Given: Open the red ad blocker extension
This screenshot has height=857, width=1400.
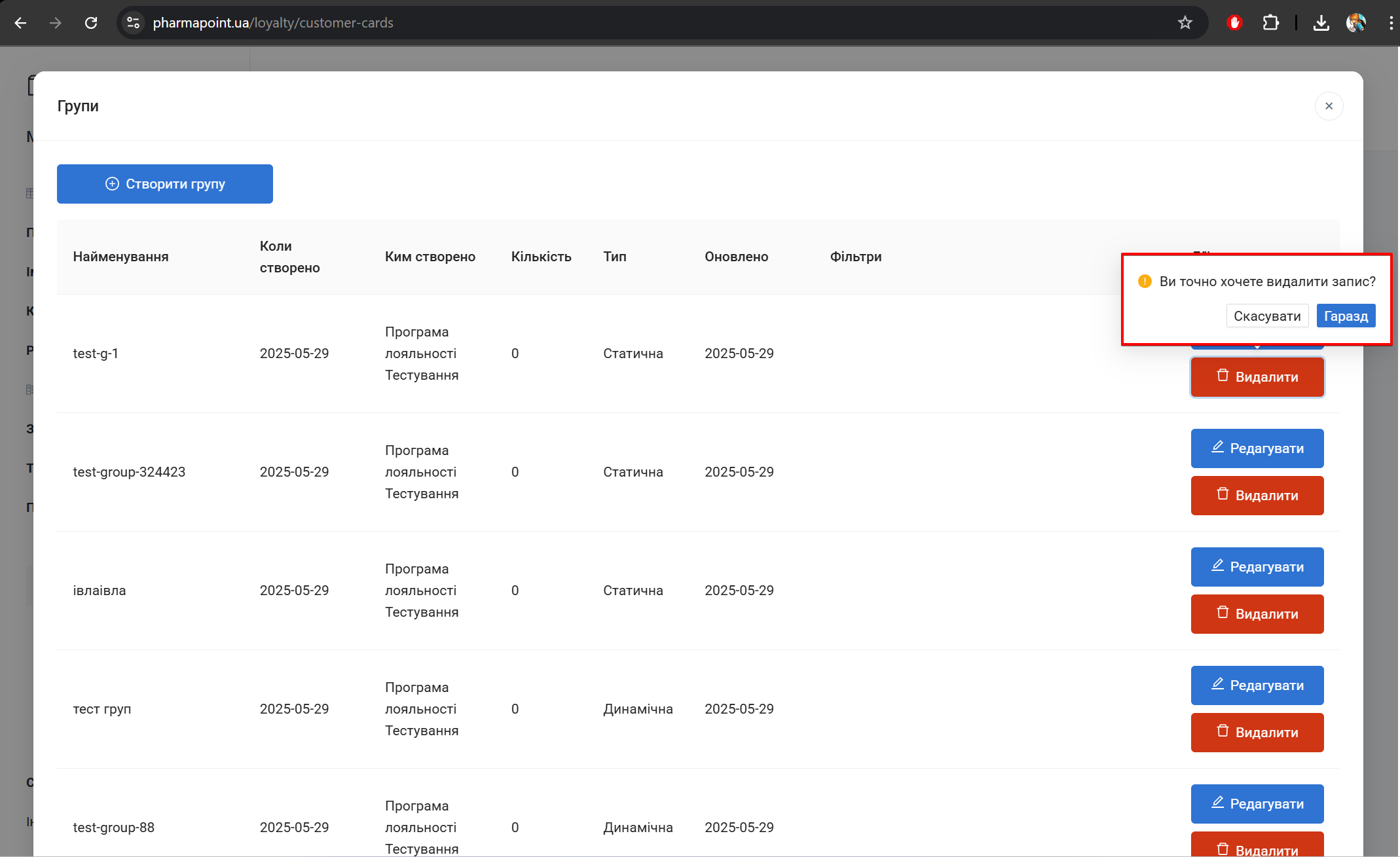Looking at the screenshot, I should [x=1234, y=23].
